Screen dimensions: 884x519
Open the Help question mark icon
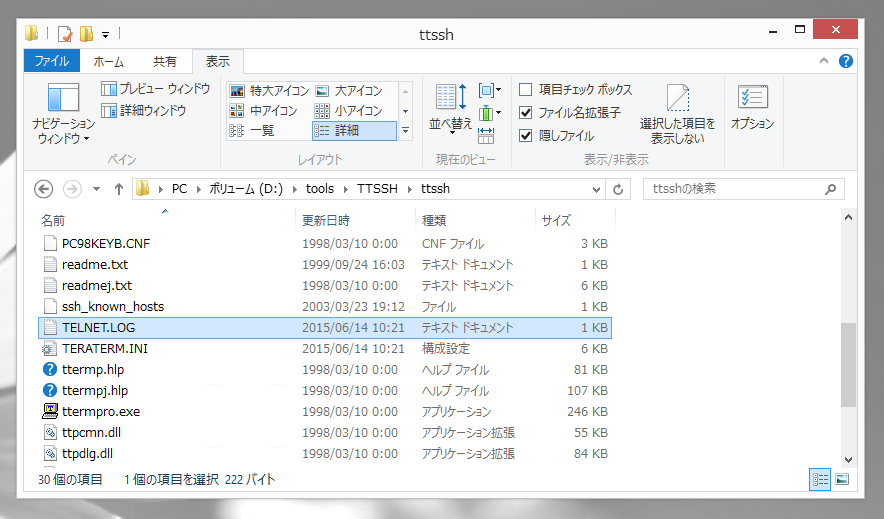(x=846, y=61)
